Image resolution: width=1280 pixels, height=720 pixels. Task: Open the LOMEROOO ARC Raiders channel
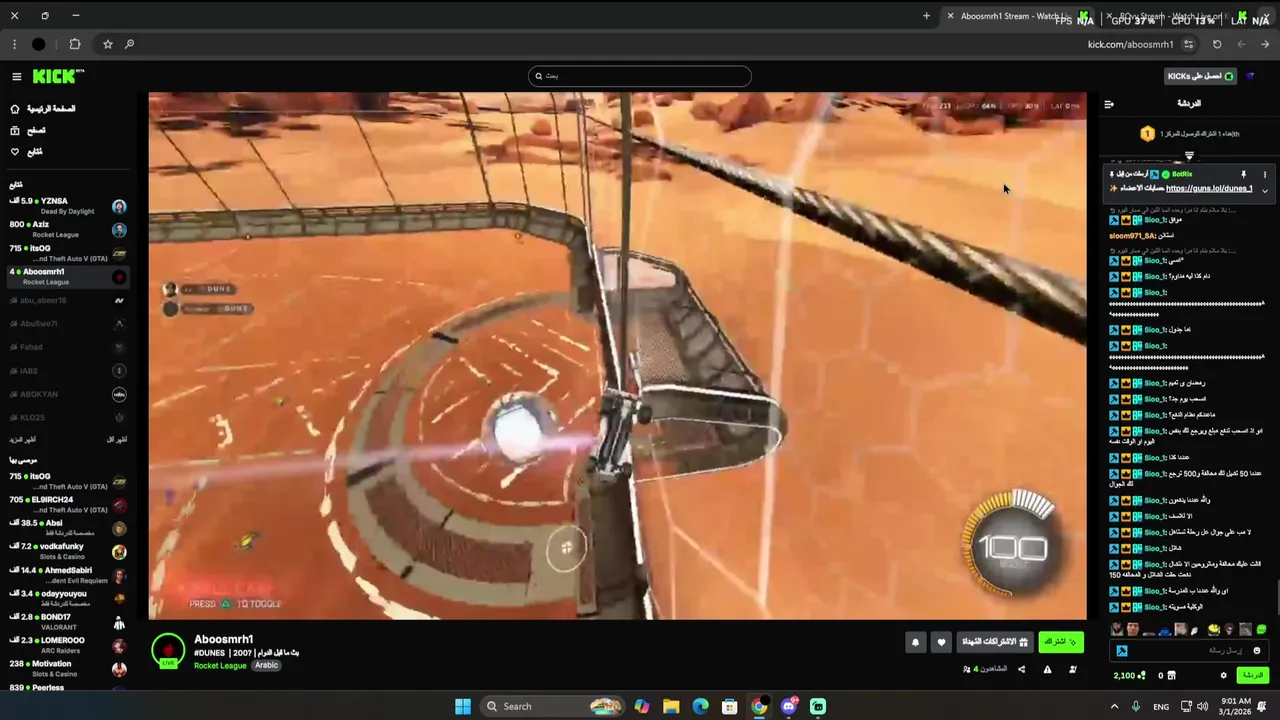68,645
